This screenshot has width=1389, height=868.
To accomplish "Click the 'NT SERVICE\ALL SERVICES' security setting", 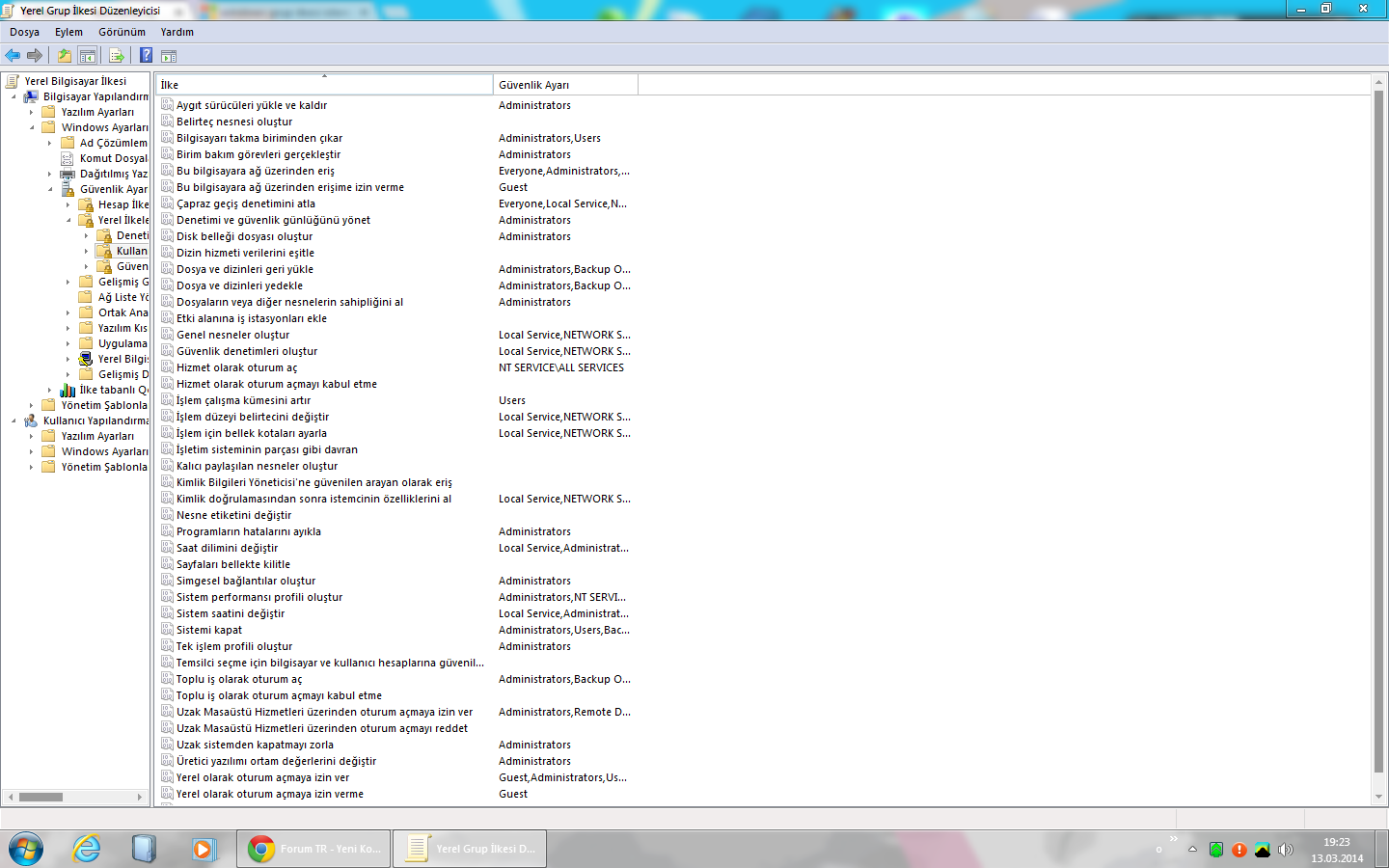I will (561, 367).
